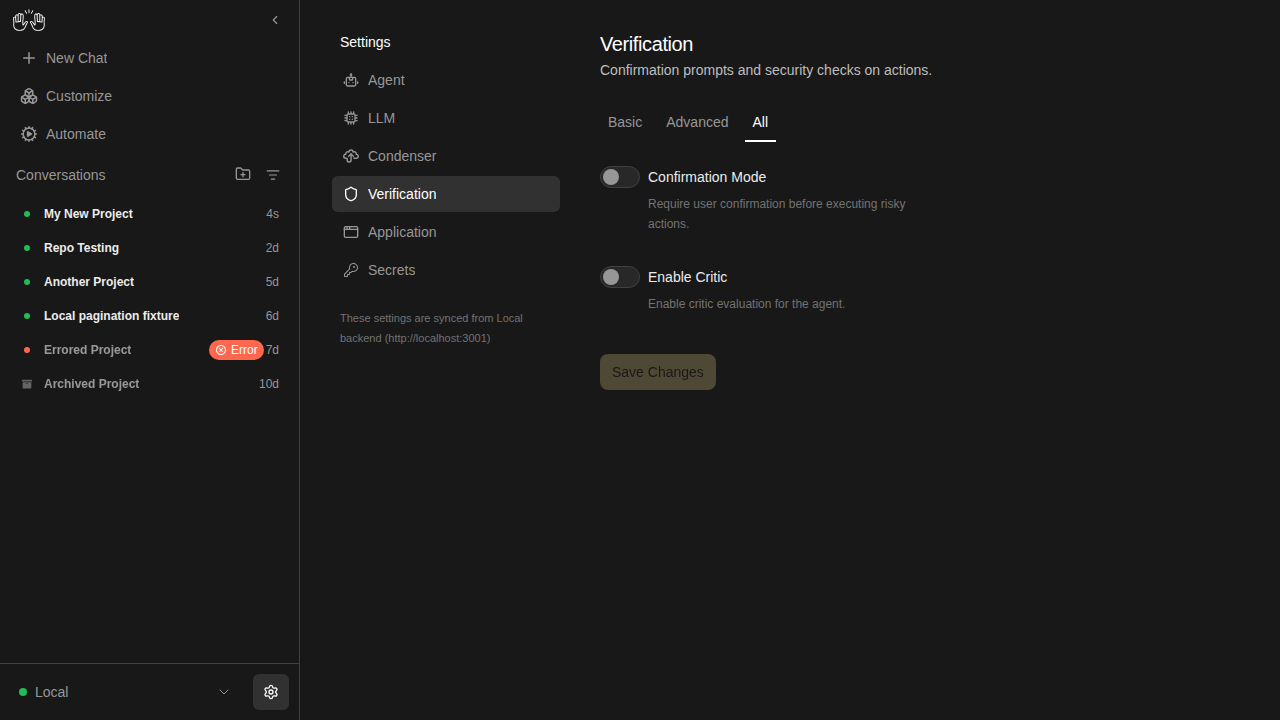Click the Agent robot icon
The image size is (1280, 720).
point(351,80)
